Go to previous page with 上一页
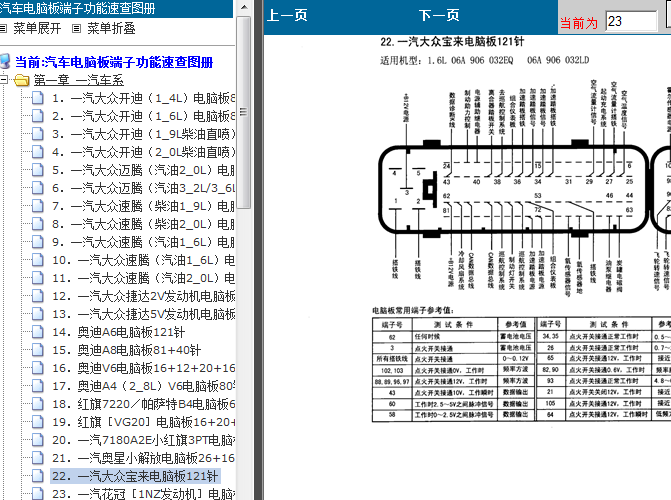671x500 pixels. click(x=287, y=16)
